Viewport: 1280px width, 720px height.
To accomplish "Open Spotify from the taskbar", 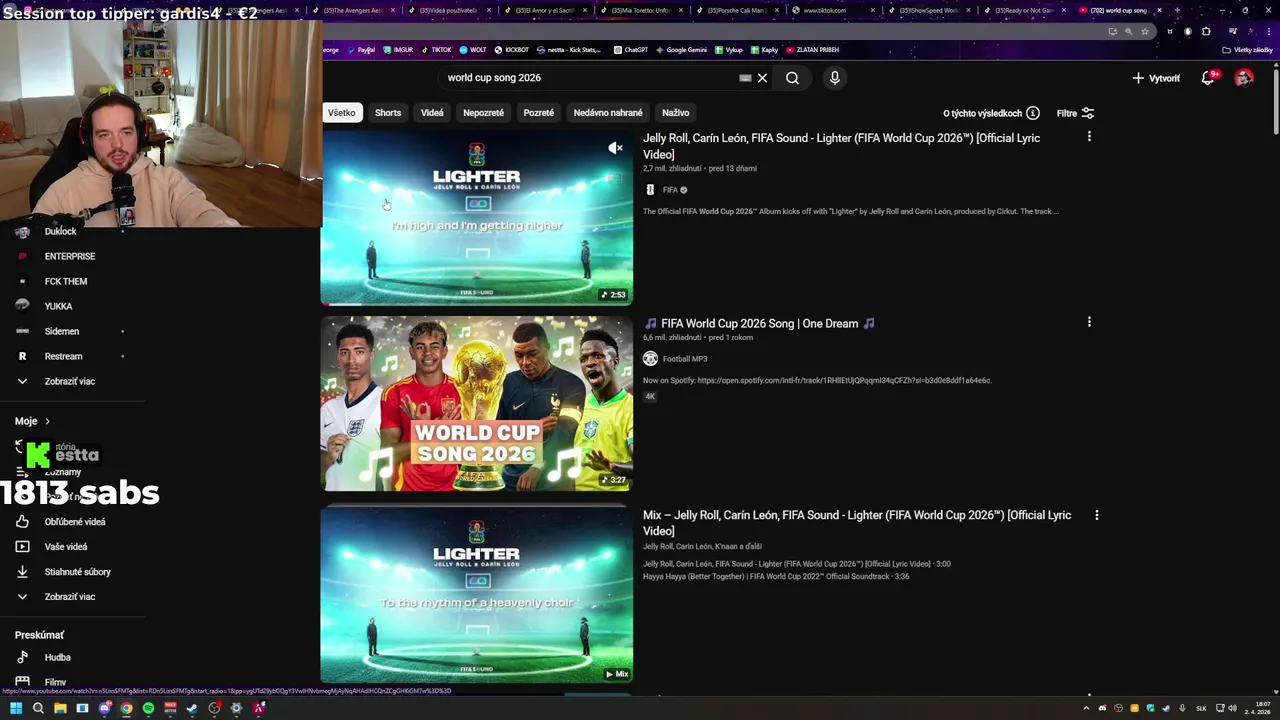I will point(148,708).
